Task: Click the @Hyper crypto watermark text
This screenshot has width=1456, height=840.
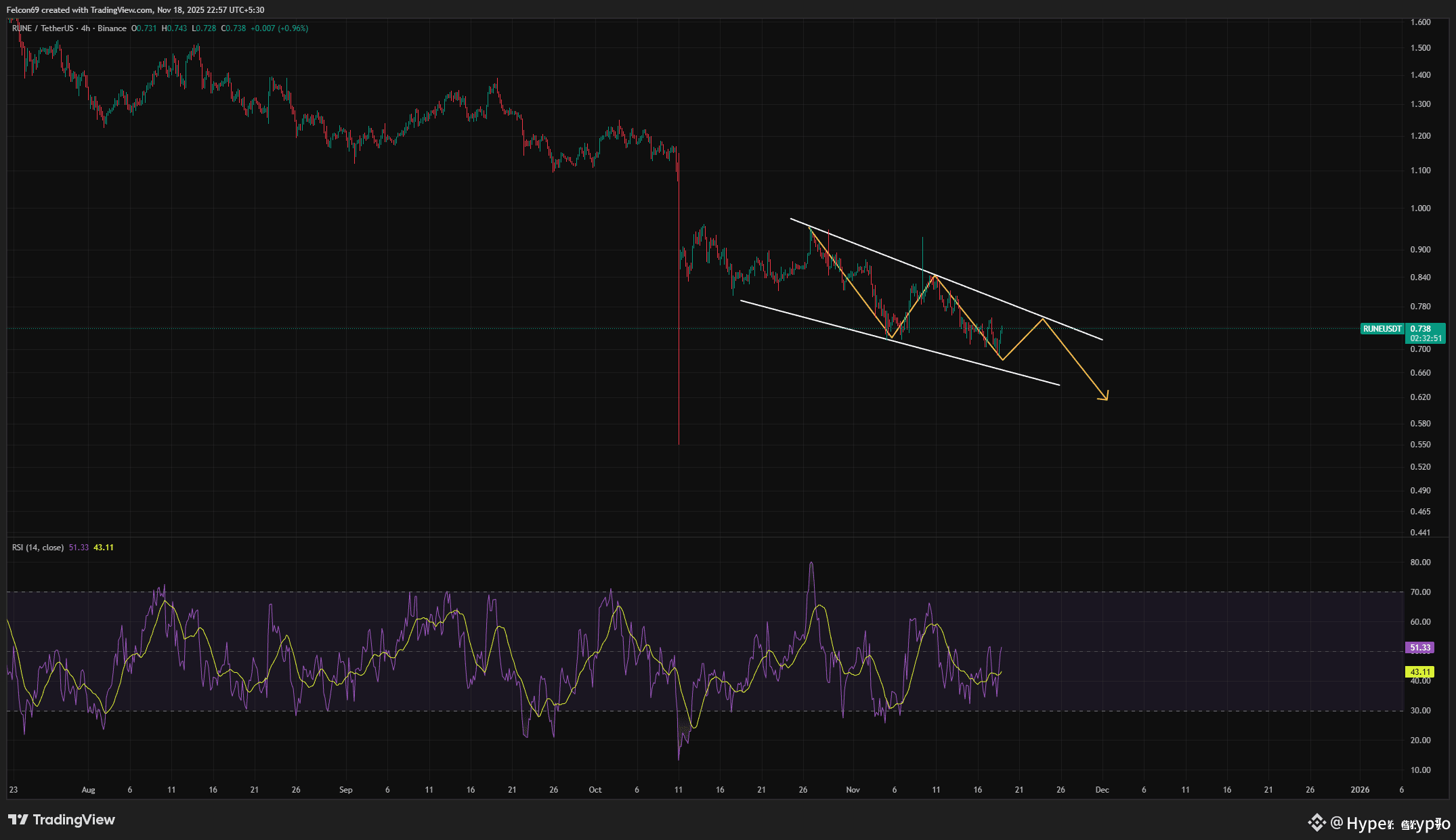Action: pos(1390,823)
